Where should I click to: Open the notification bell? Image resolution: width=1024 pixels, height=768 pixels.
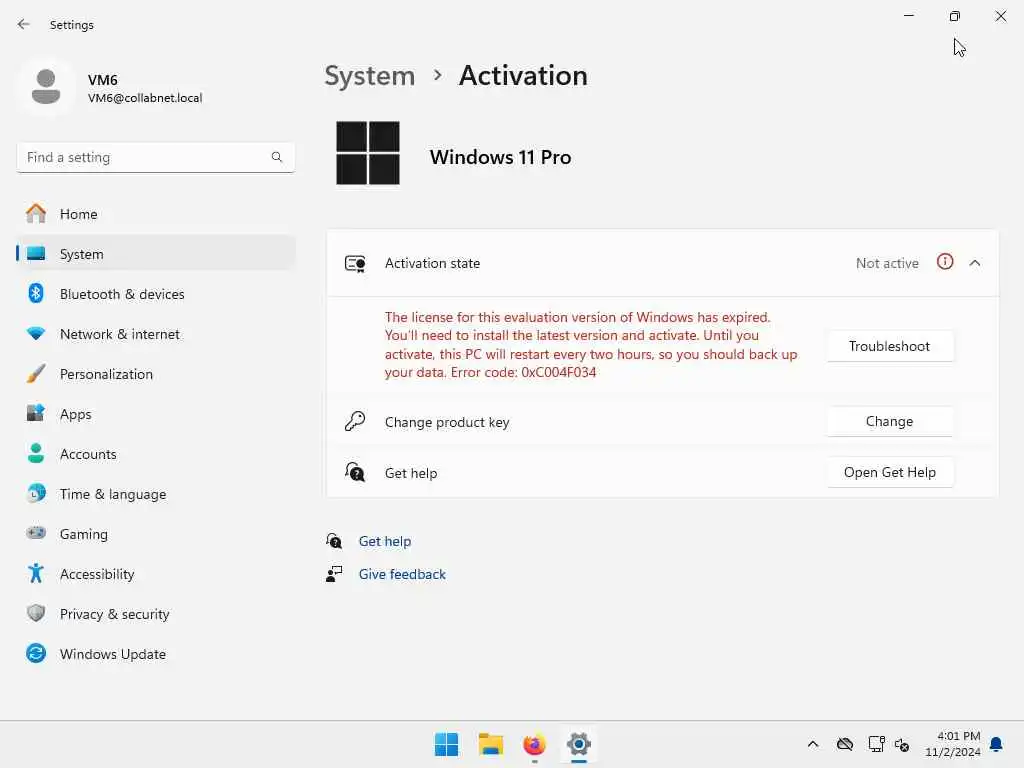coord(997,744)
